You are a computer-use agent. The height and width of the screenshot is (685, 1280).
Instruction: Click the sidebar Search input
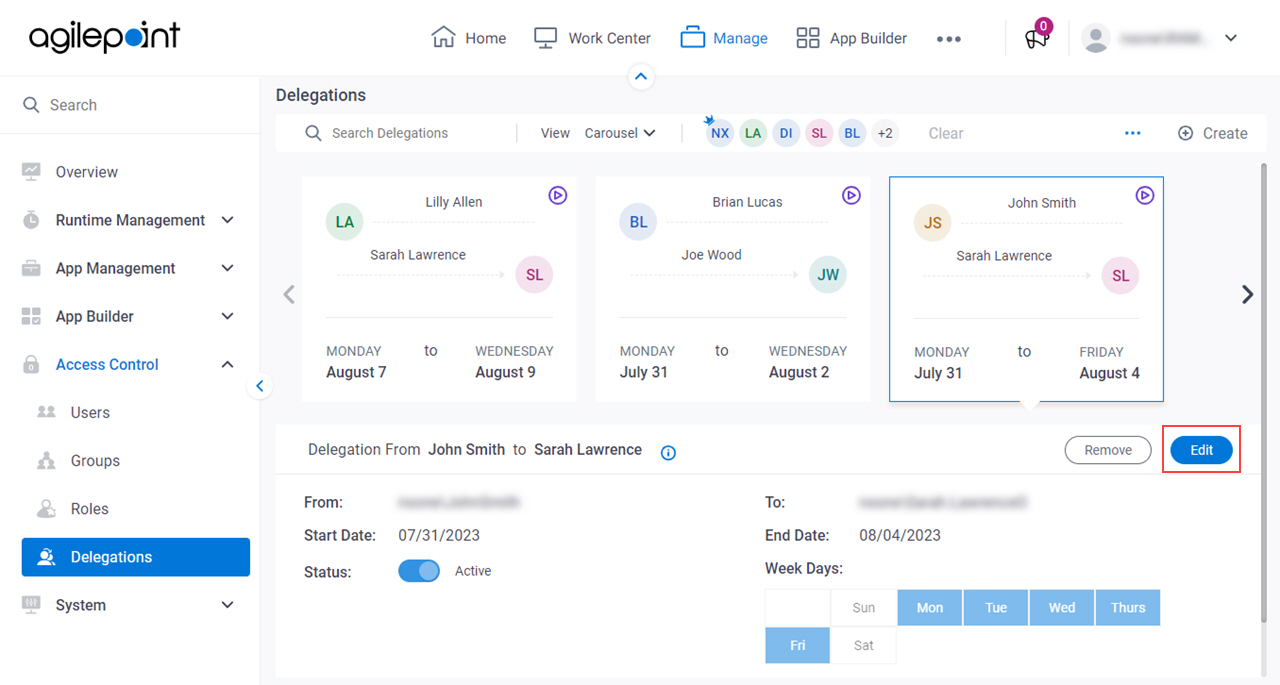[130, 105]
